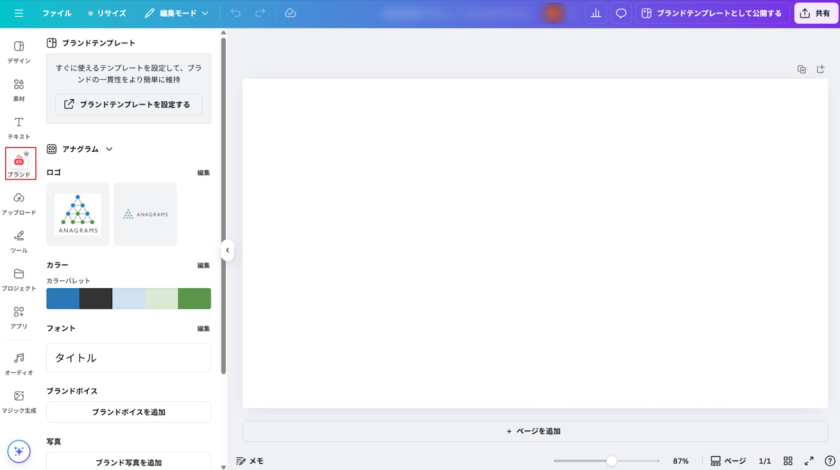Select the Anagrams triangle logo thumbnail
The image size is (840, 470).
(x=78, y=214)
